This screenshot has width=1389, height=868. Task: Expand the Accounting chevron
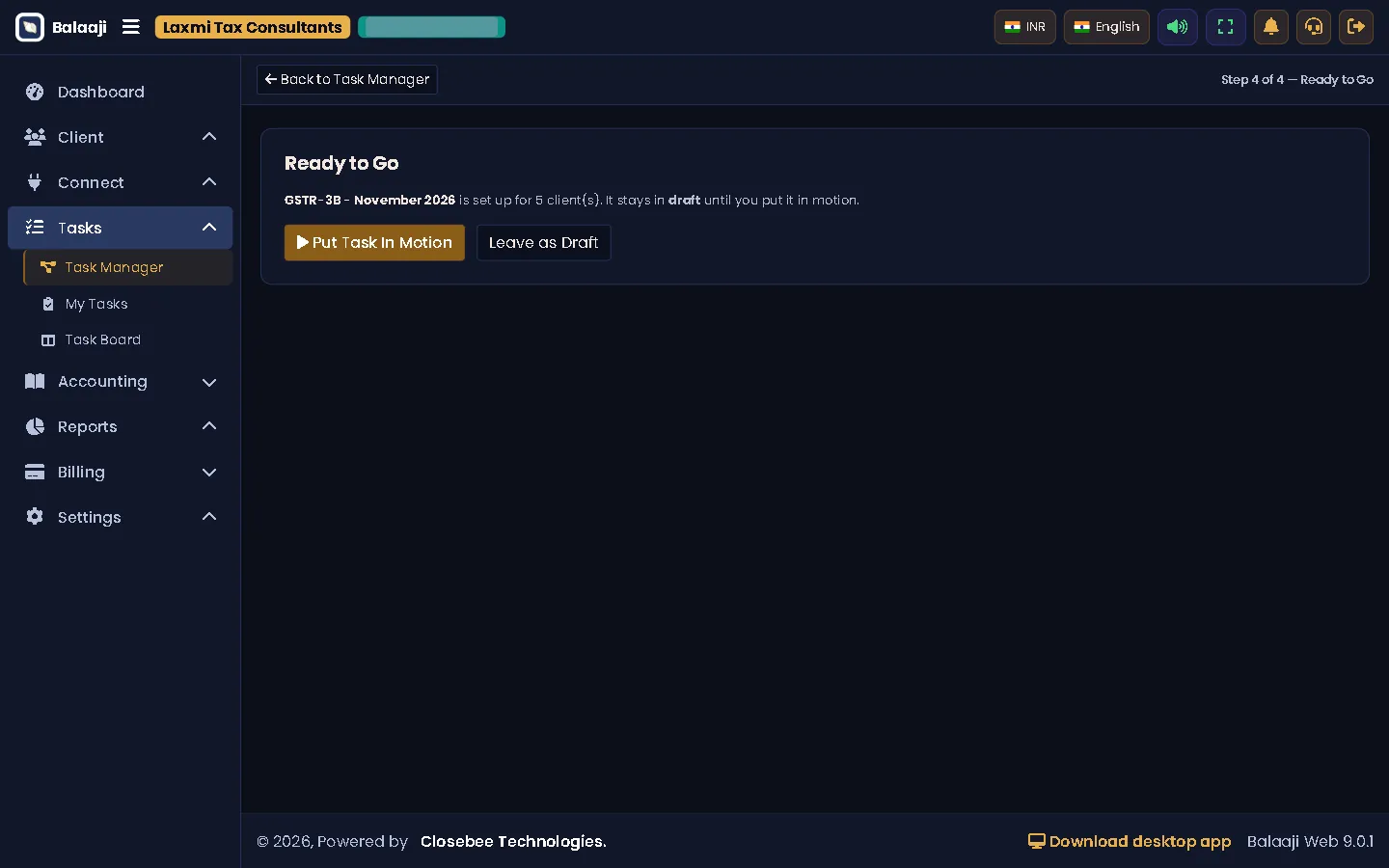point(209,382)
